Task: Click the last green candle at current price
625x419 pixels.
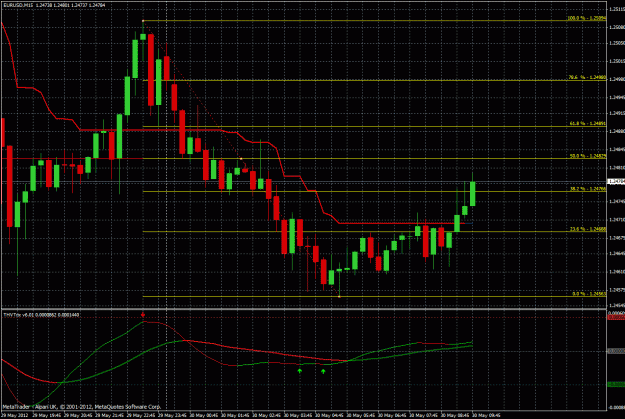Action: pos(473,193)
